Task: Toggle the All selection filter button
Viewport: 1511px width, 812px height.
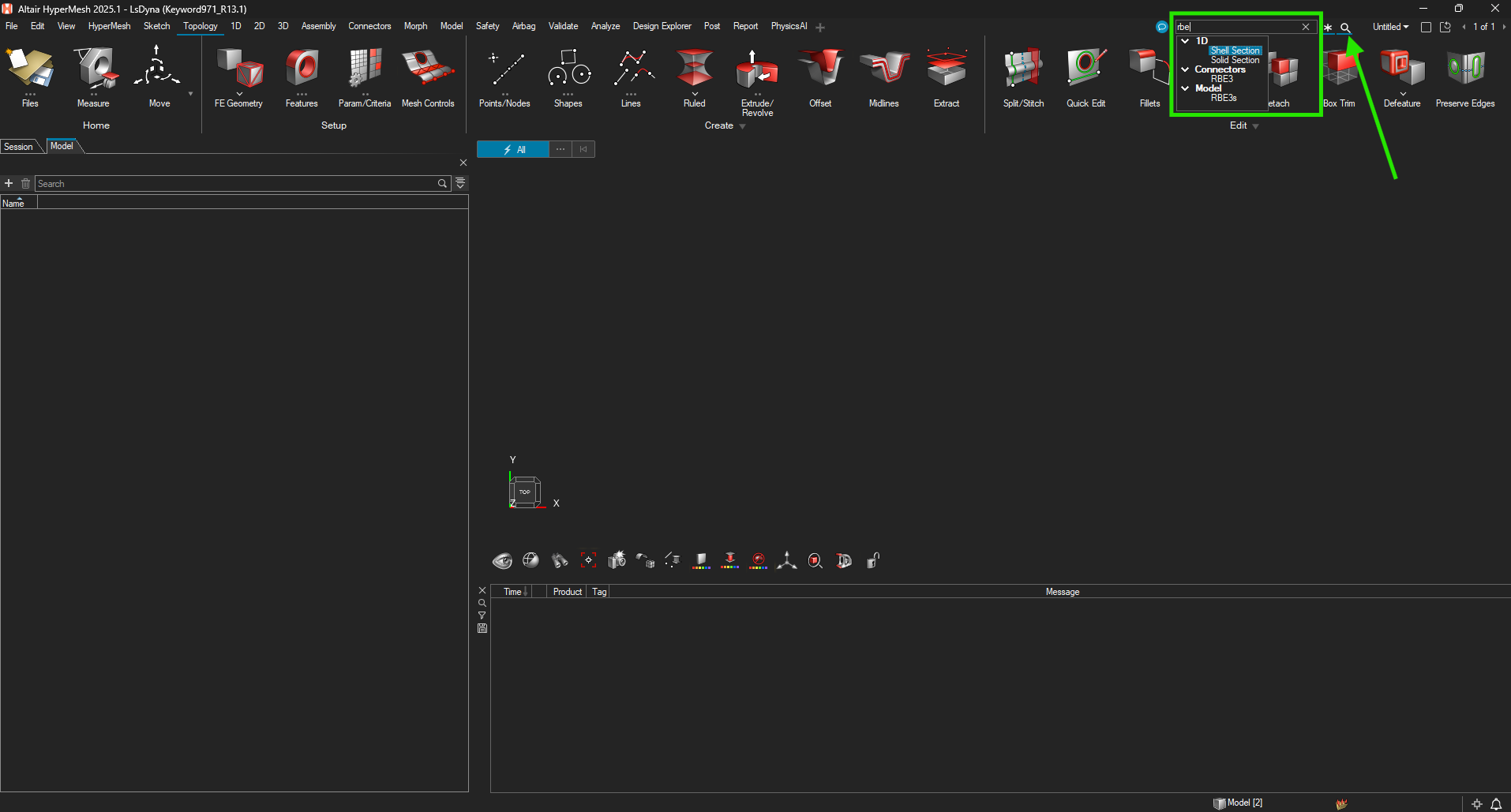Action: 513,150
